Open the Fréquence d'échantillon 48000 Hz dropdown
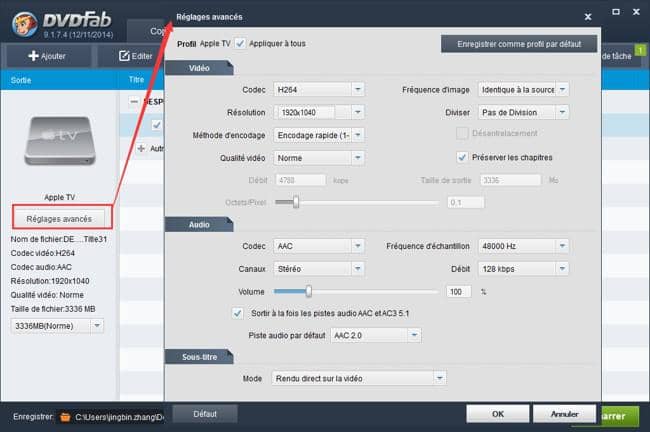 562,246
